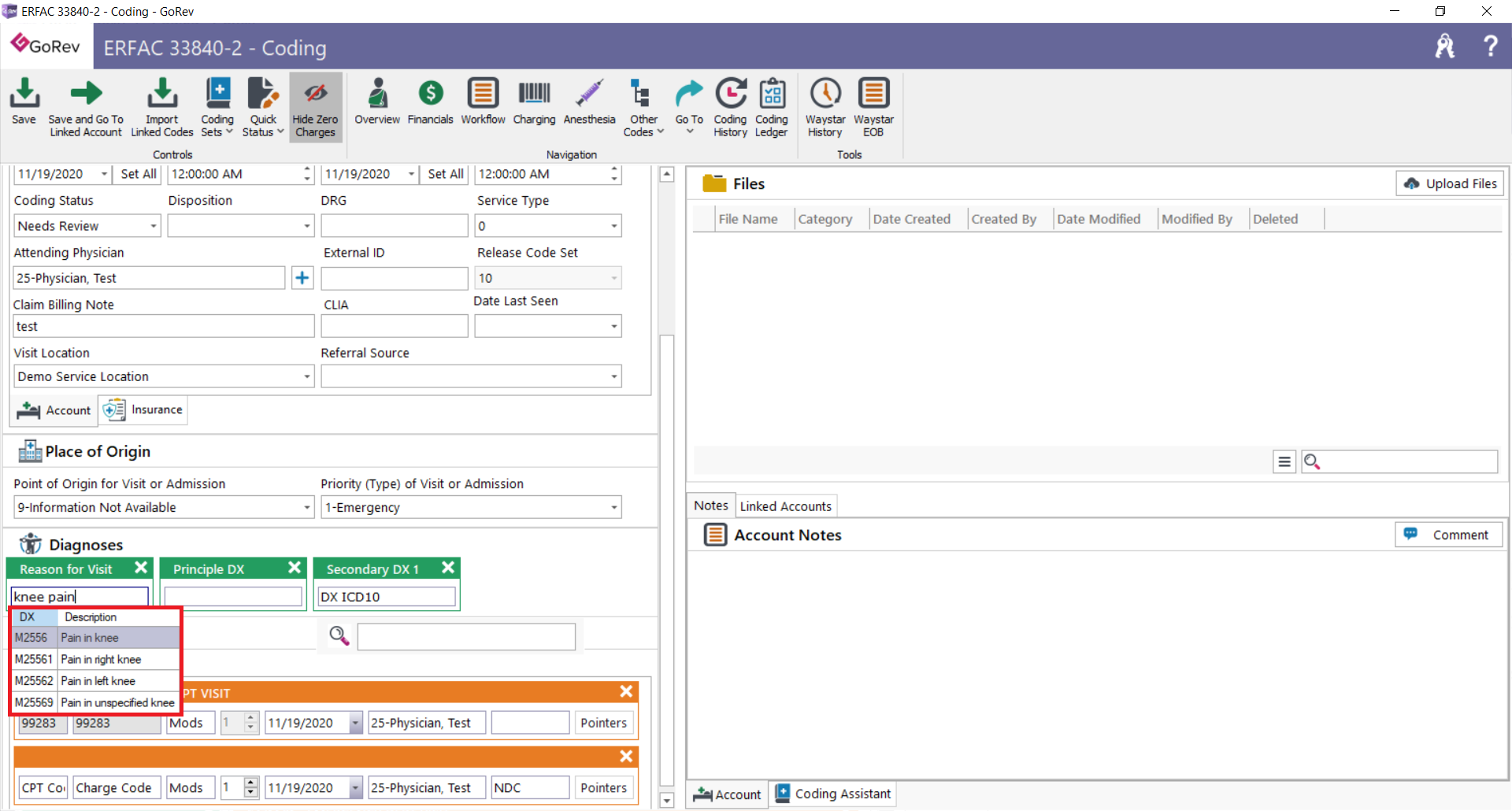Close the Reason for Visit diagnosis box

click(141, 568)
